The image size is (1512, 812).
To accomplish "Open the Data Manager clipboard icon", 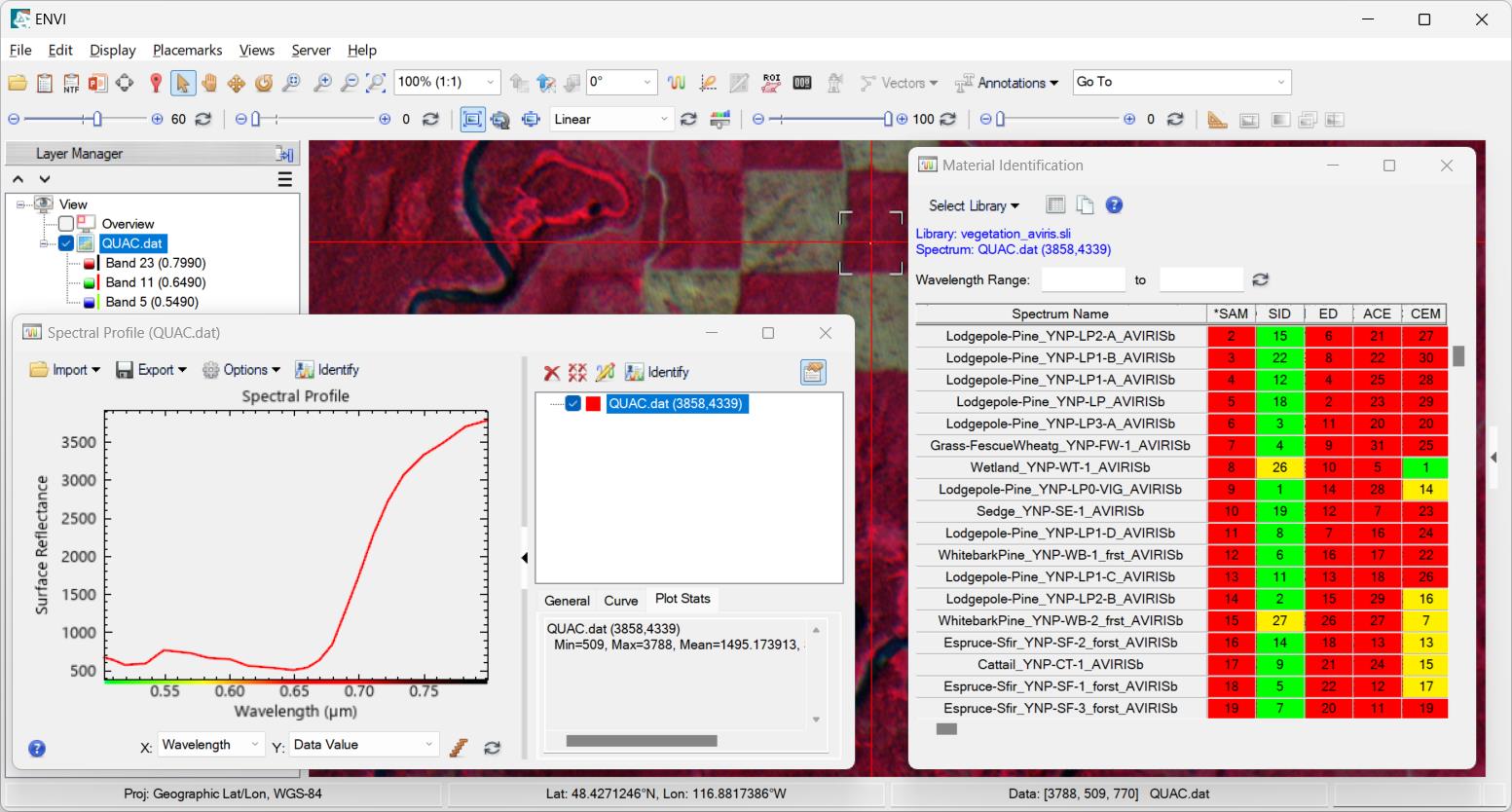I will click(x=45, y=83).
